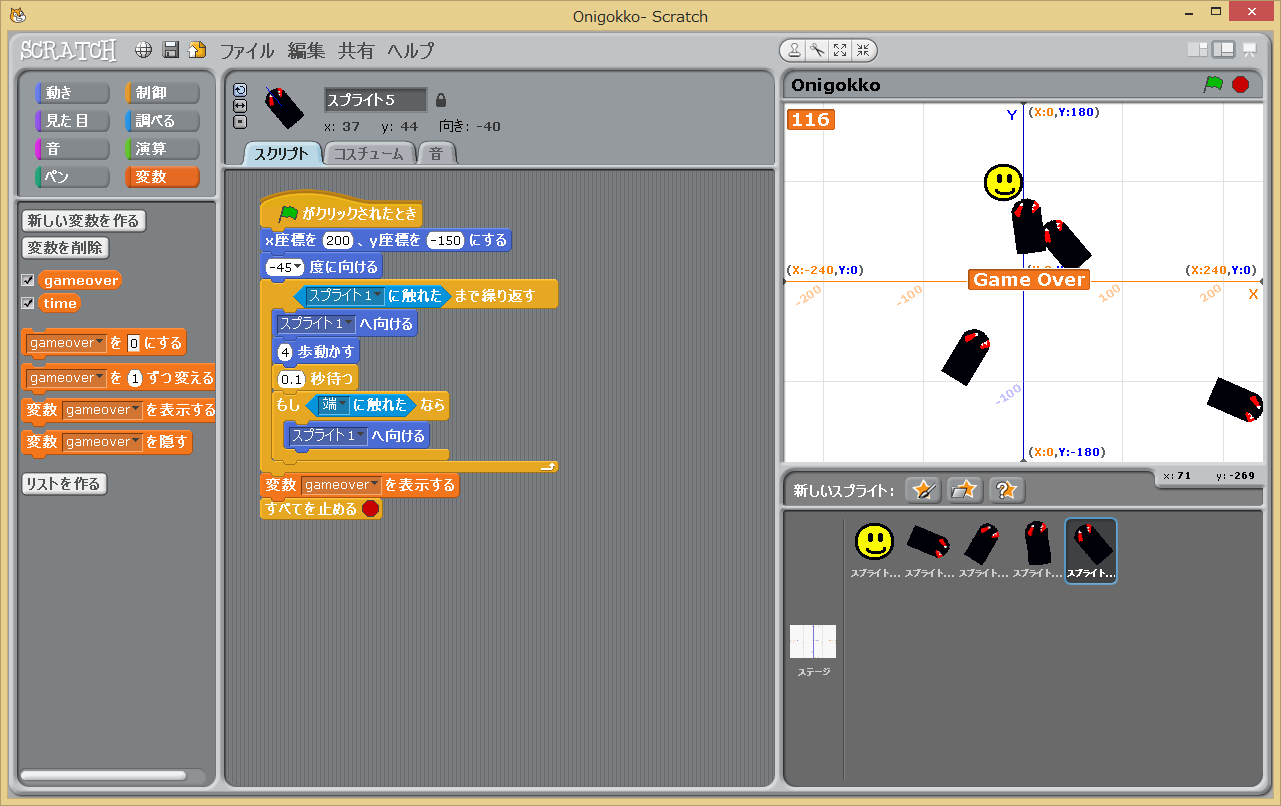This screenshot has height=806, width=1281.
Task: Open スプライト1 dropdown in repeat-until condition
Action: click(x=346, y=296)
